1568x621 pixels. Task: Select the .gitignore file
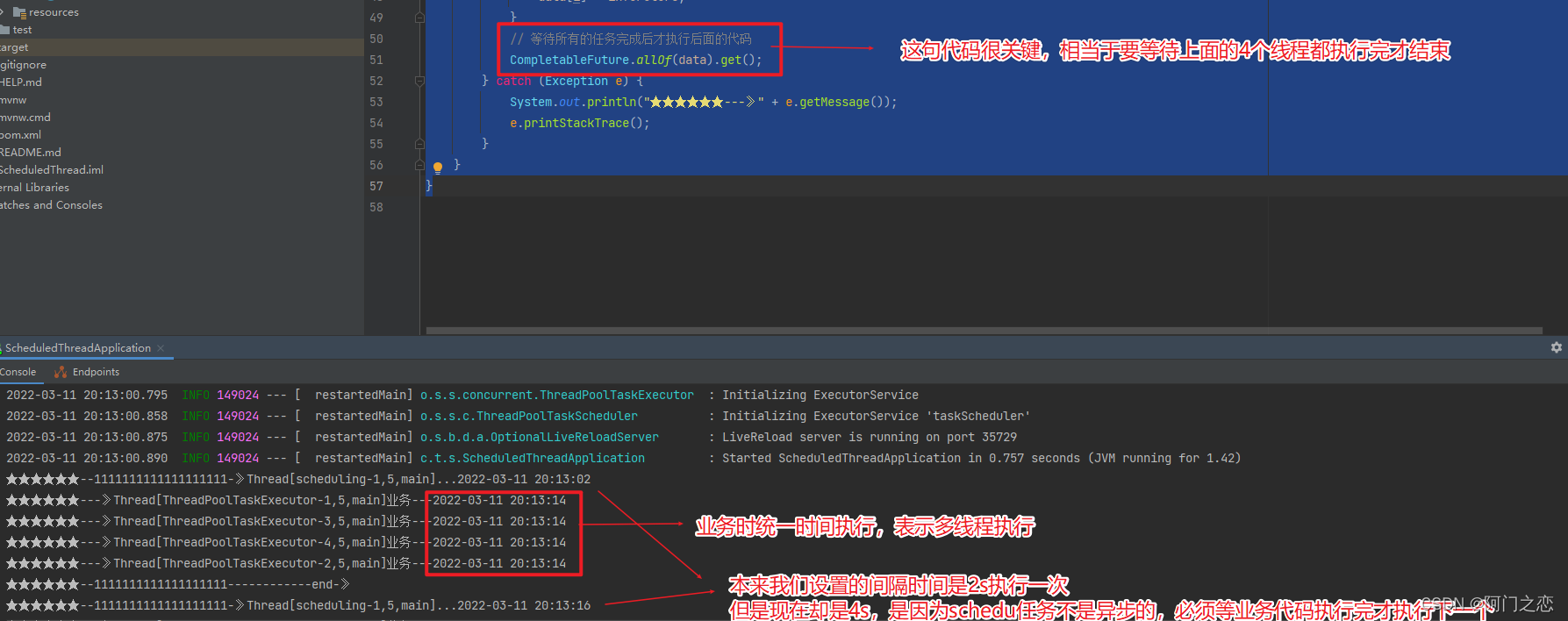click(x=23, y=65)
